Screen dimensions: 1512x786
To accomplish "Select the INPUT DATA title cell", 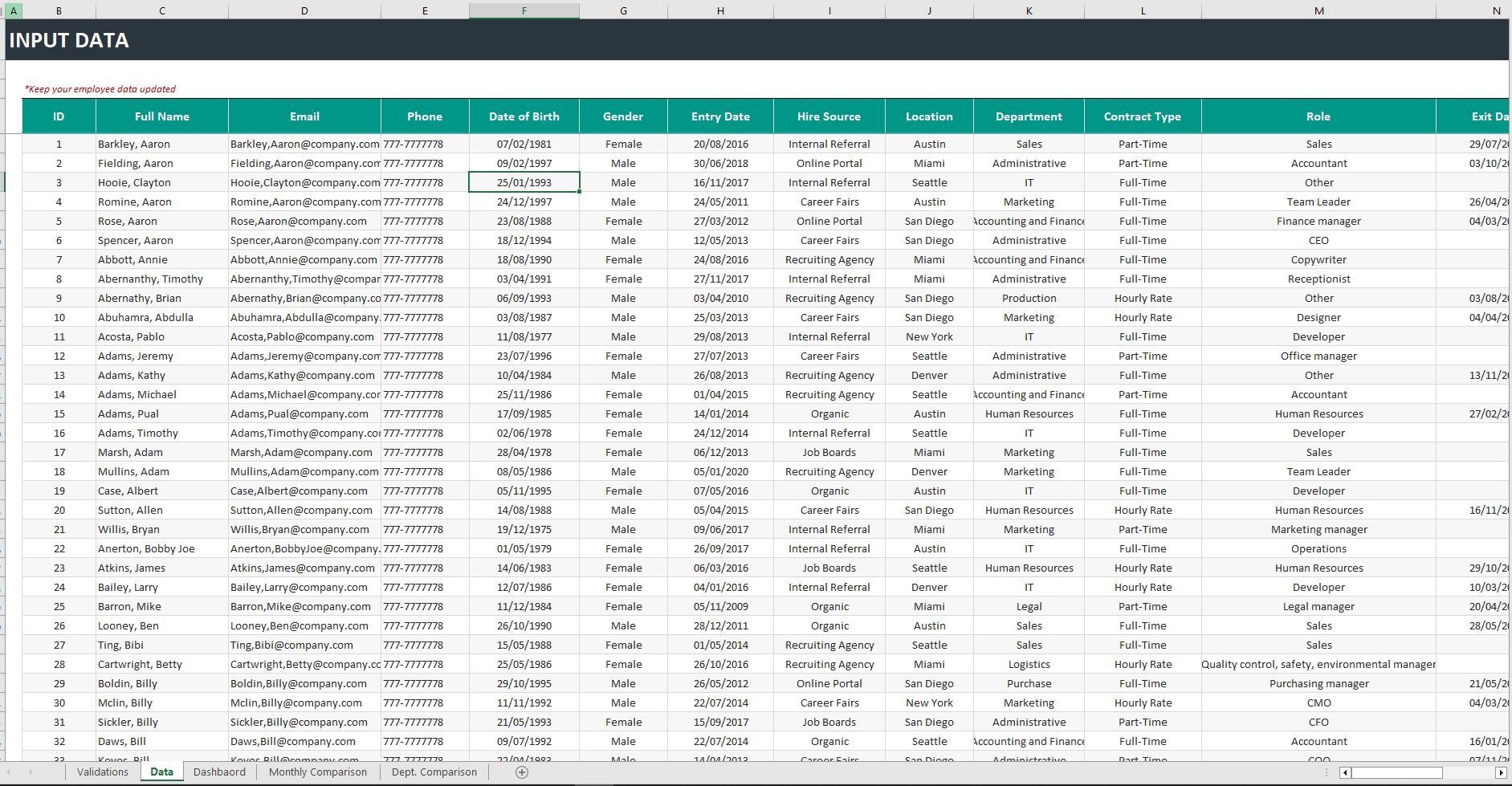I will 69,40.
